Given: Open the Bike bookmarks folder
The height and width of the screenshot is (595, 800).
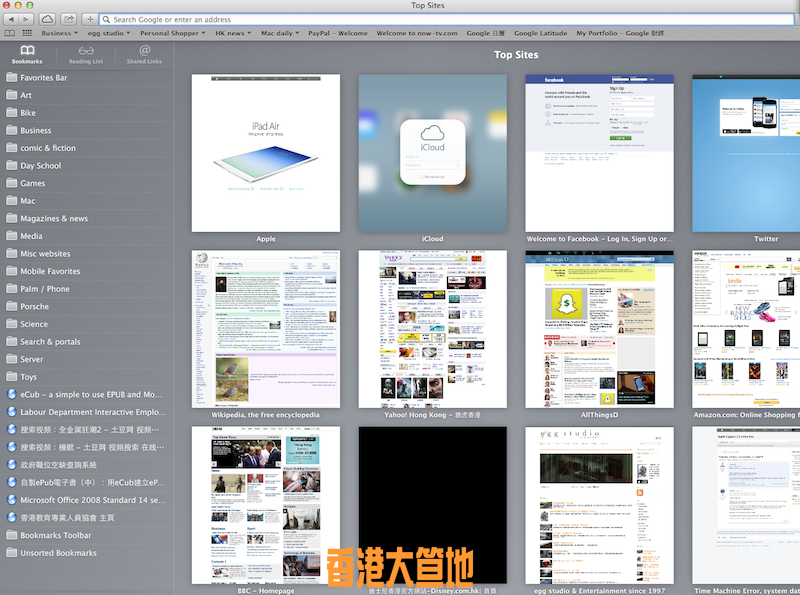Looking at the screenshot, I should 87,113.
